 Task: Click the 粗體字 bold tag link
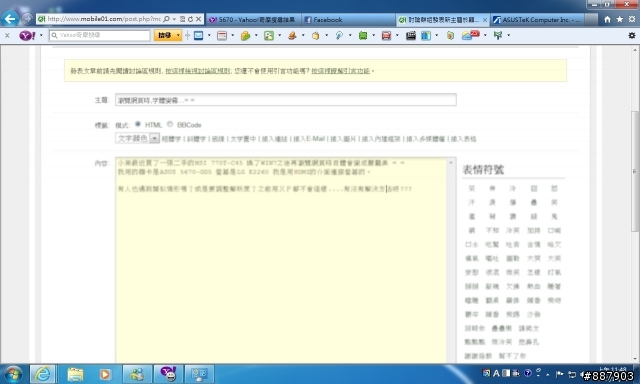tap(171, 139)
